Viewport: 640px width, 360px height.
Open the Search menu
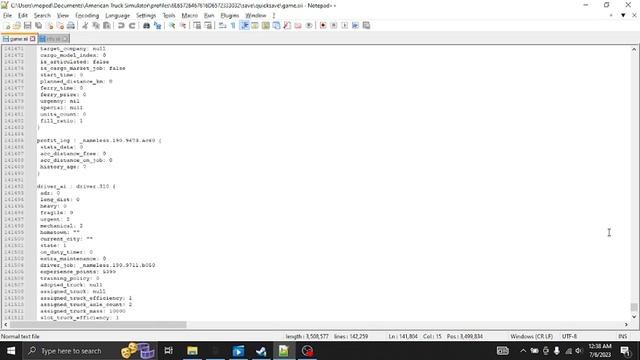pos(42,16)
